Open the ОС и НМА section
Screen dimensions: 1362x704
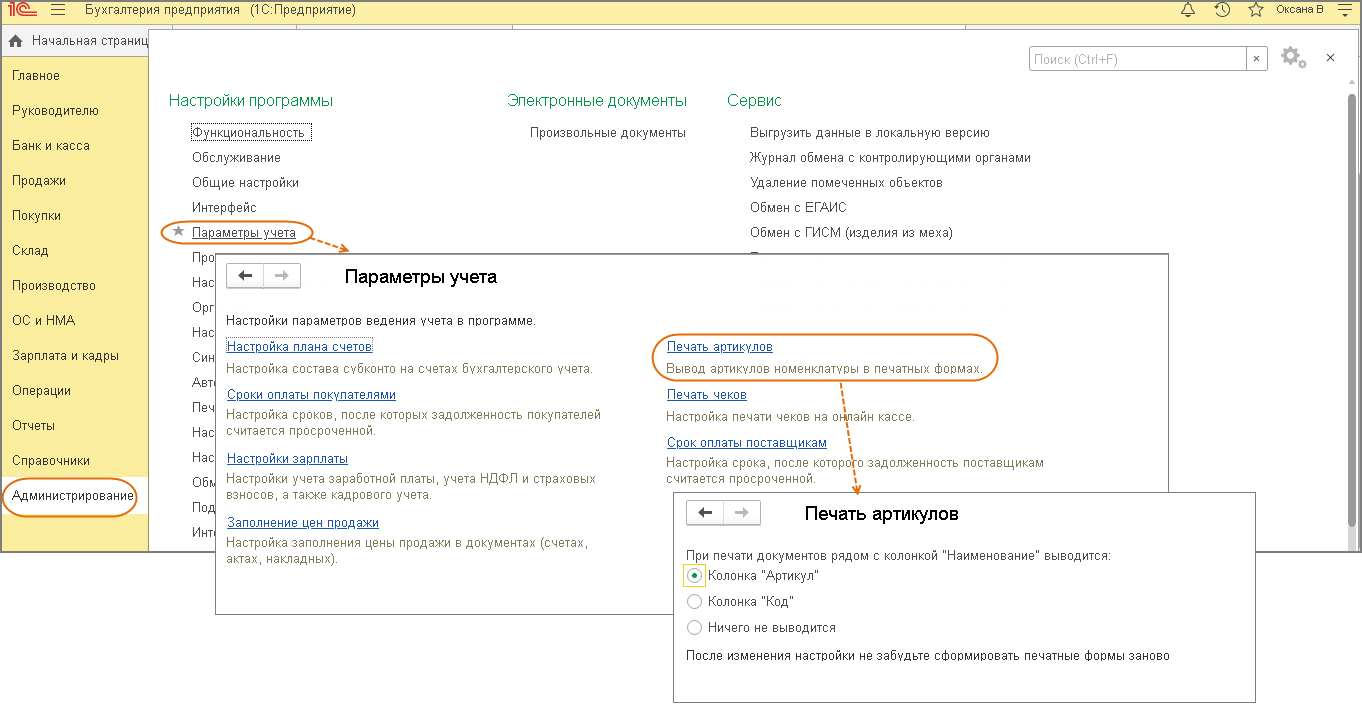click(43, 321)
